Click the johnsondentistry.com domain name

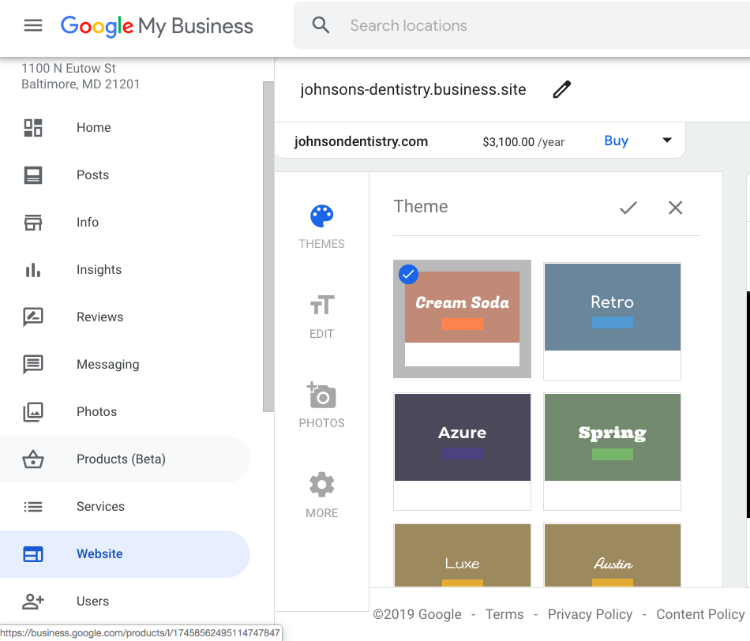tap(361, 142)
